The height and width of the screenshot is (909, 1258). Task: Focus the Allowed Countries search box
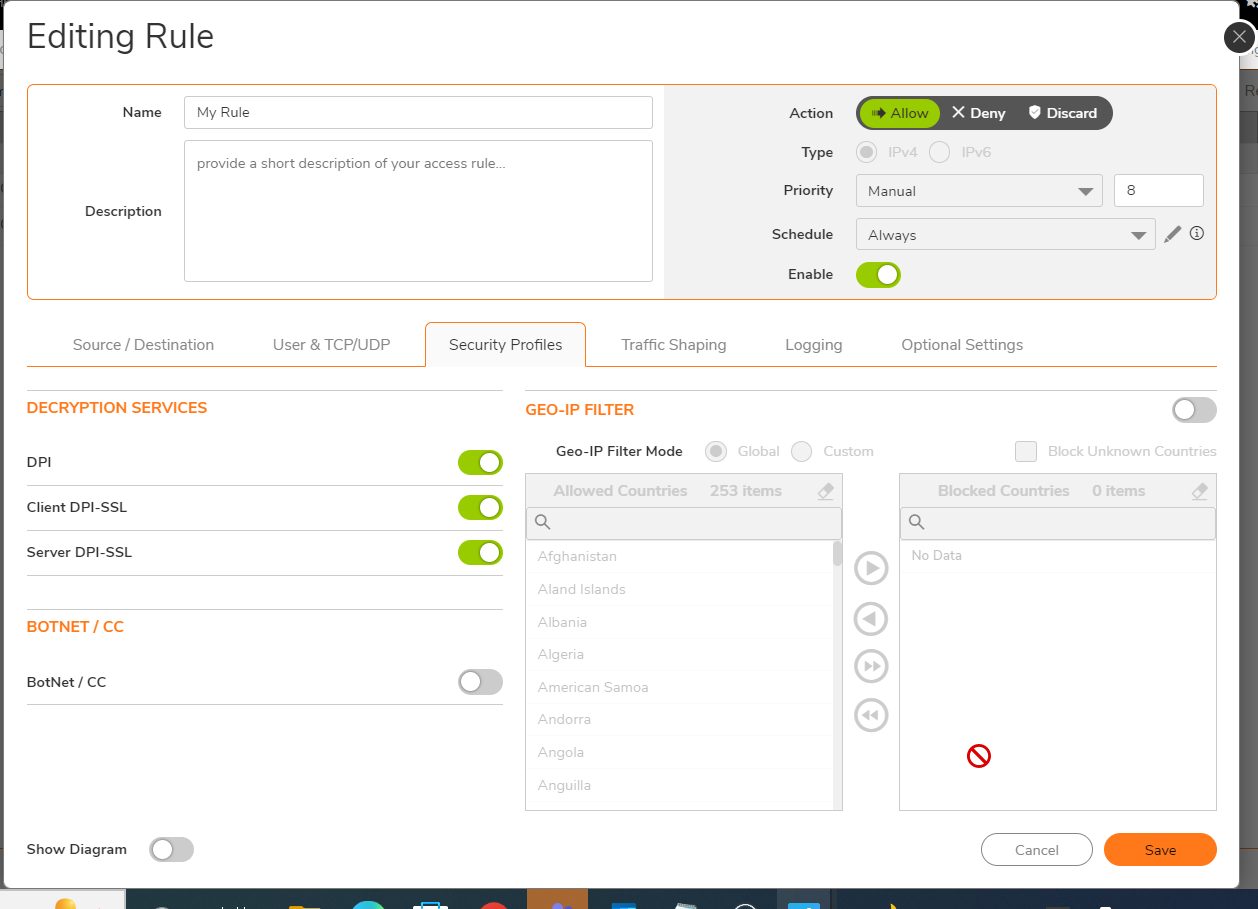pyautogui.click(x=684, y=523)
